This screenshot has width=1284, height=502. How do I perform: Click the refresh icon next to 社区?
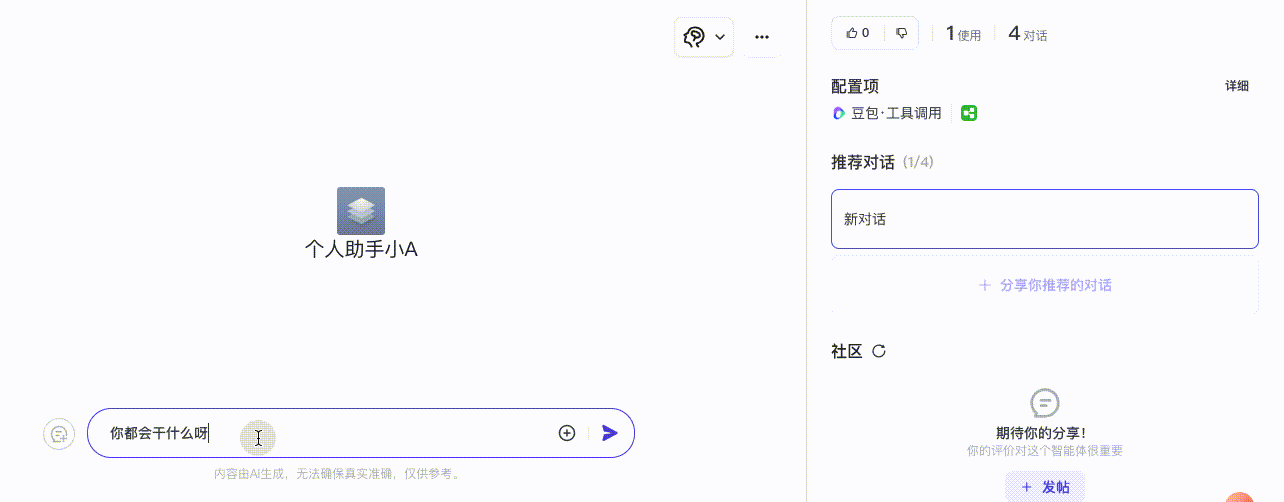point(879,351)
